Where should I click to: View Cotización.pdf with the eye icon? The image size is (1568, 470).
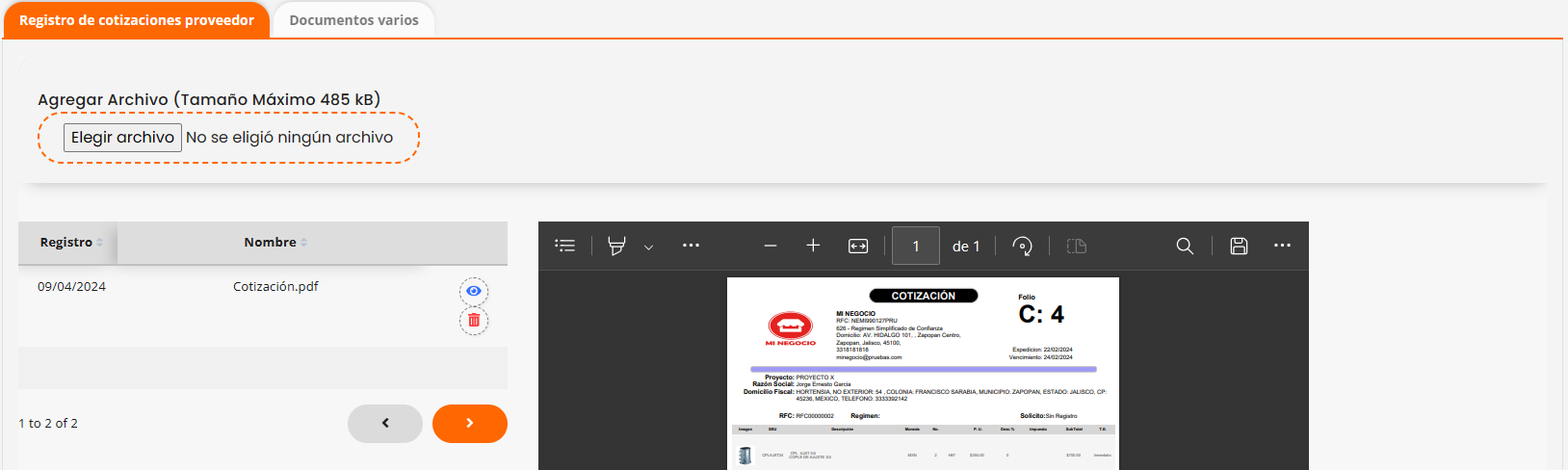(474, 291)
